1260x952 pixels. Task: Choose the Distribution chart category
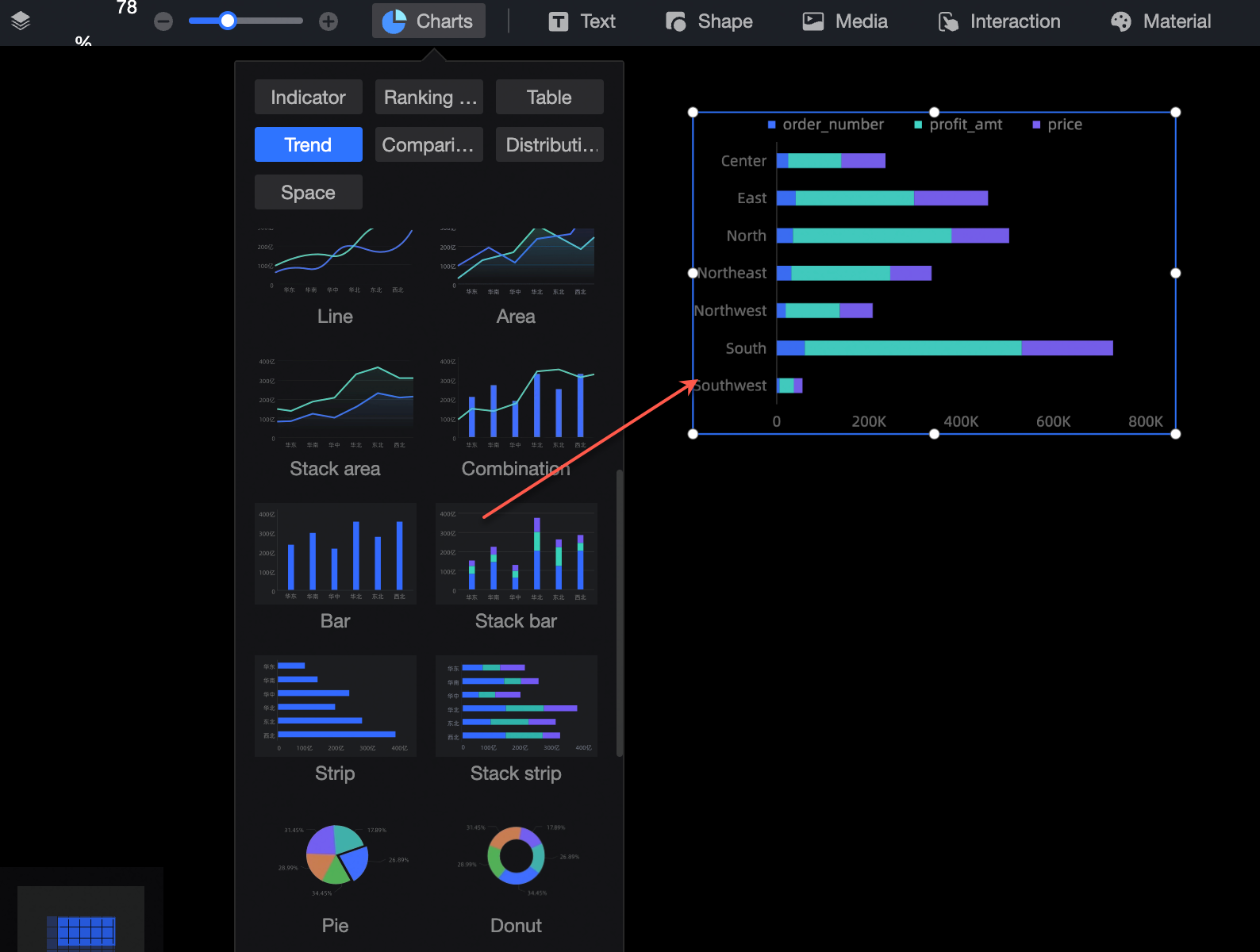click(550, 144)
